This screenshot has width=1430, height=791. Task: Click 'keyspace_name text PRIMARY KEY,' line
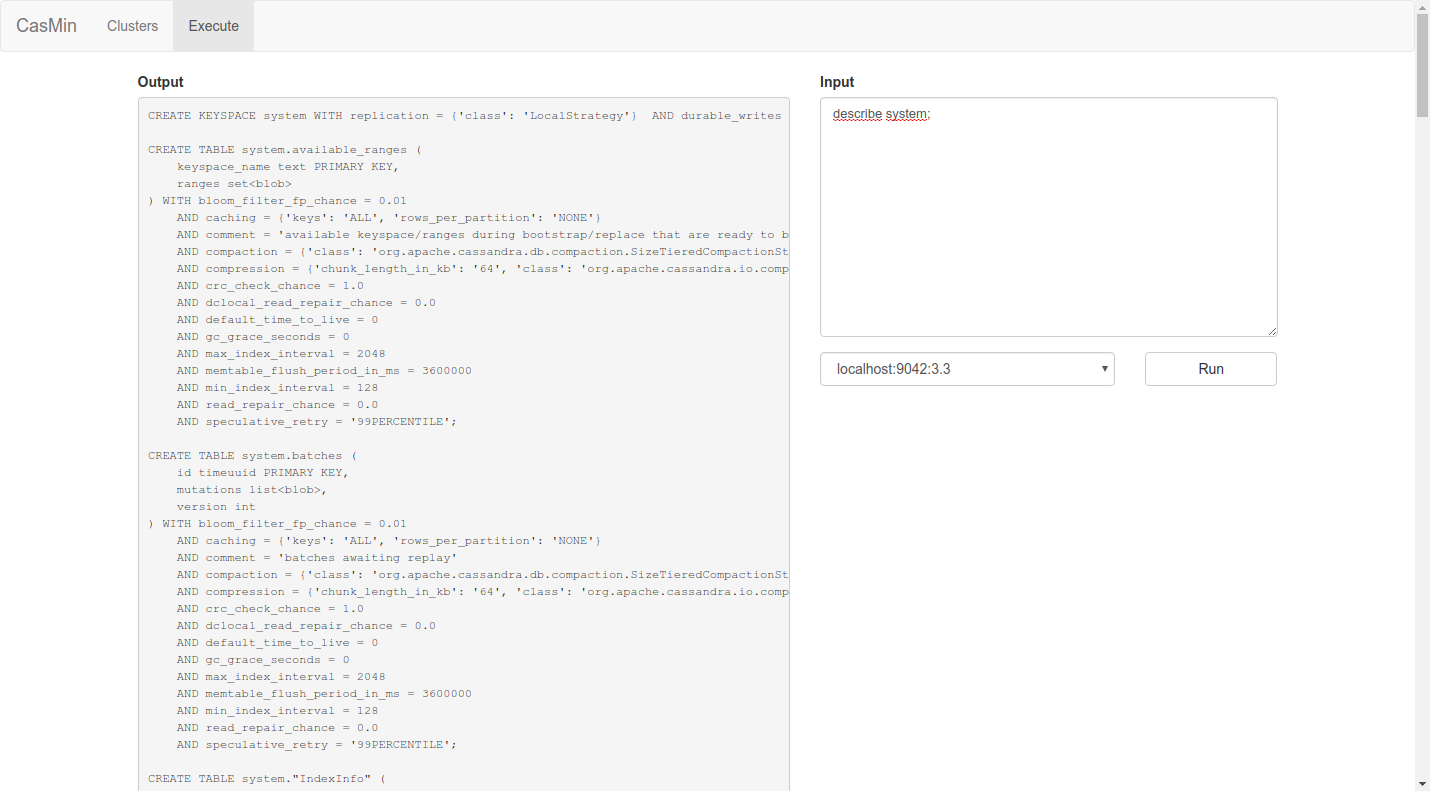(288, 167)
